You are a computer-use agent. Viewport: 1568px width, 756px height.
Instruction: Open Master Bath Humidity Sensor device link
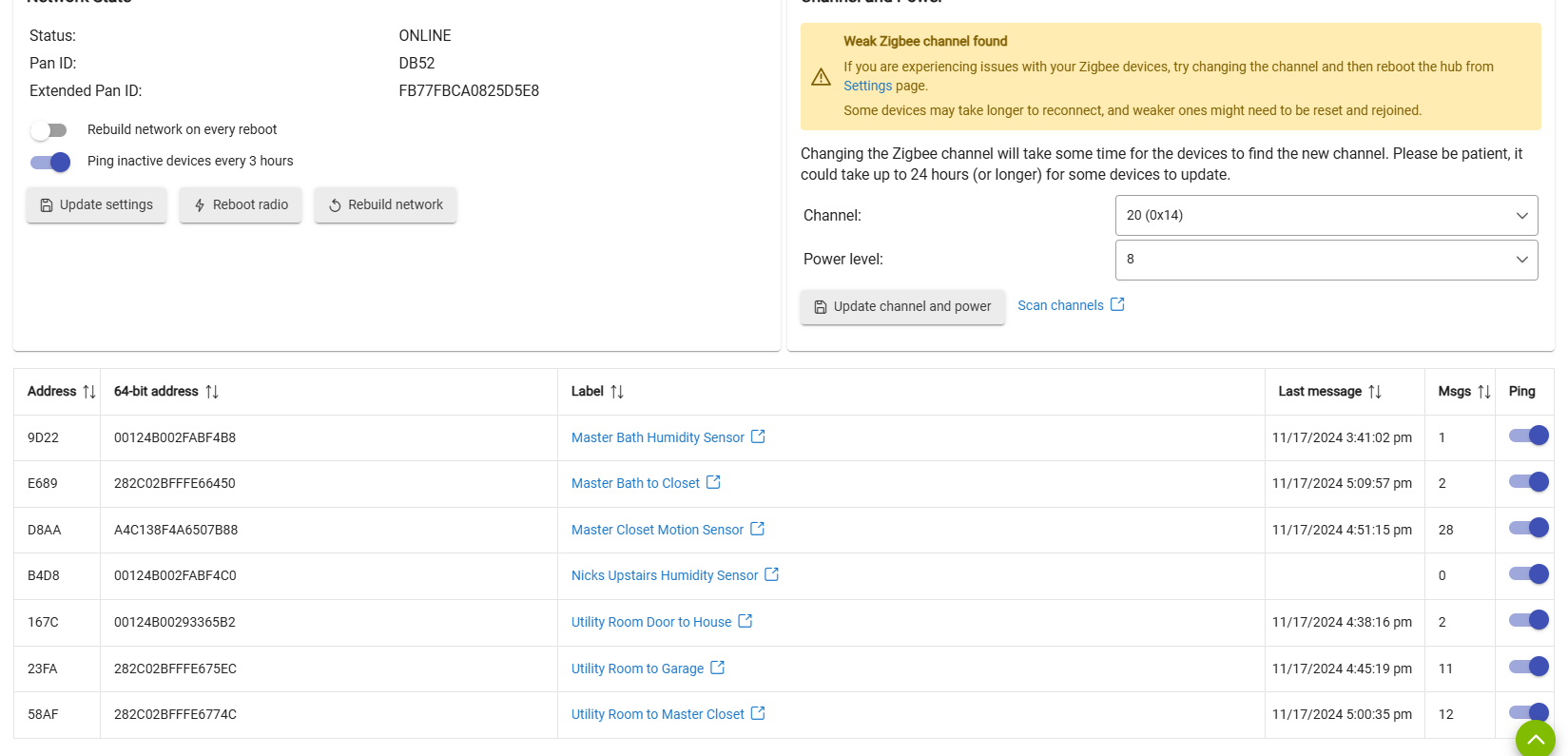(658, 437)
